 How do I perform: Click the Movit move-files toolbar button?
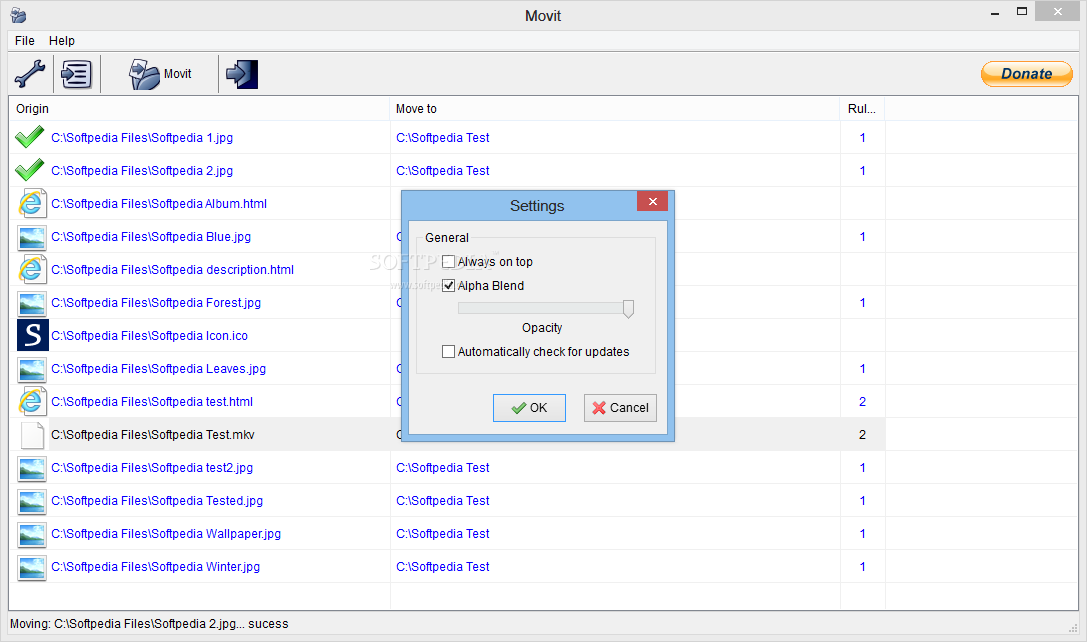(160, 73)
